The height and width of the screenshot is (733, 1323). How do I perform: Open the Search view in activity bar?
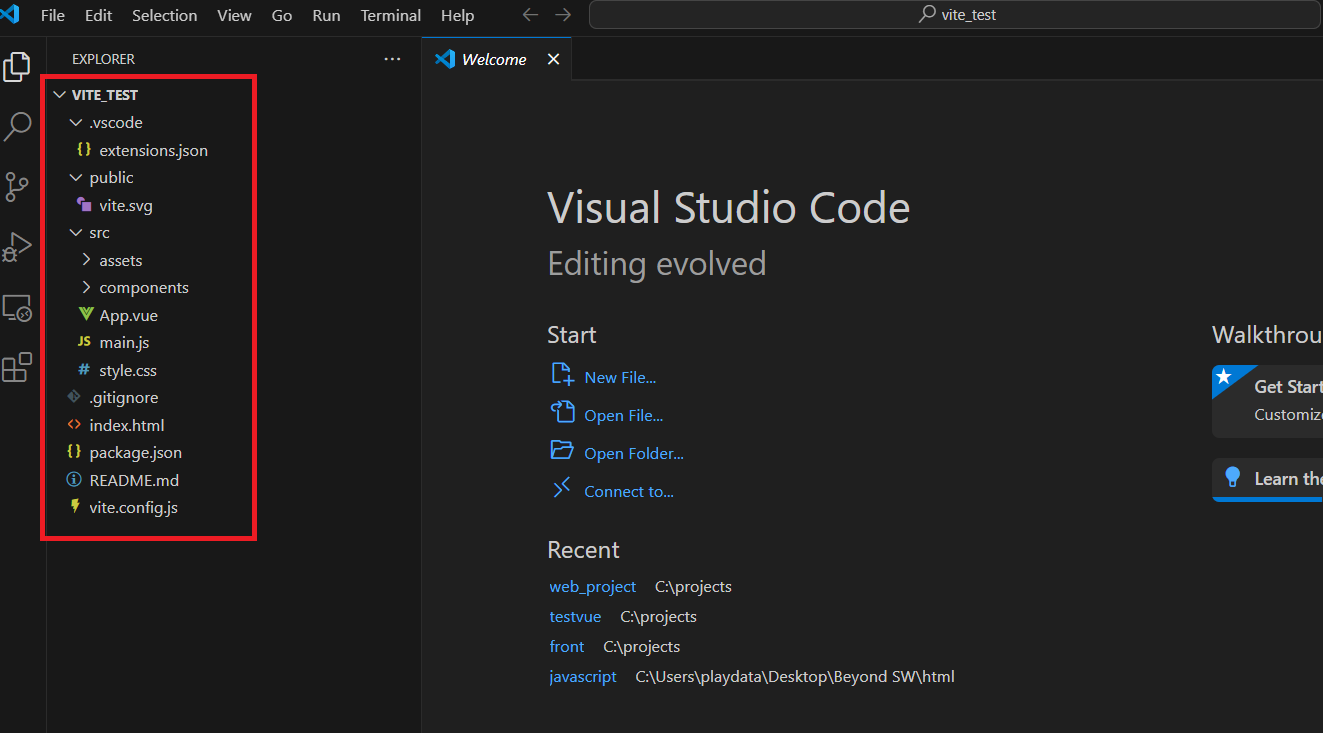point(17,127)
